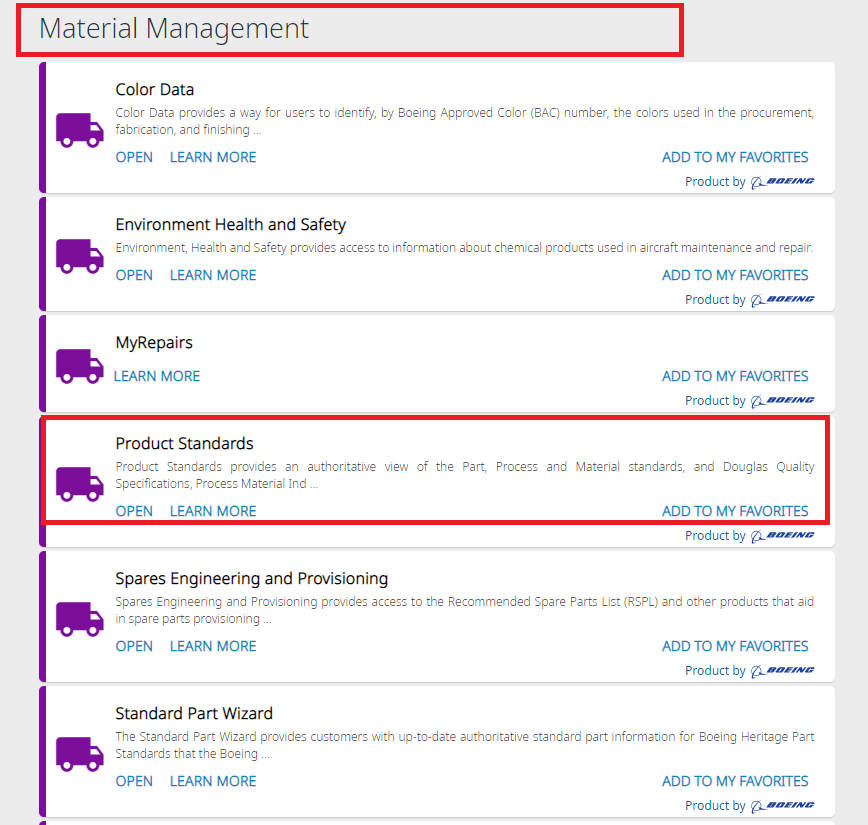Learn more about Environment Health and Safety

pos(213,275)
